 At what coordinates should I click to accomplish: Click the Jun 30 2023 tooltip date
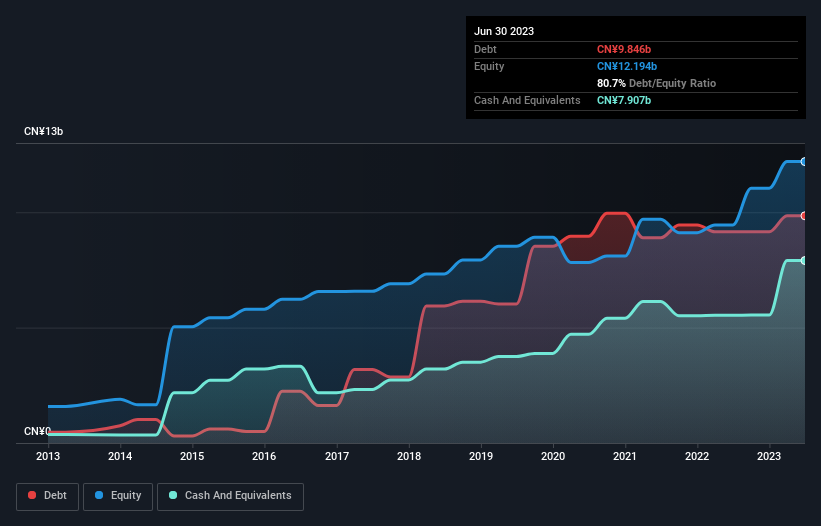point(504,31)
